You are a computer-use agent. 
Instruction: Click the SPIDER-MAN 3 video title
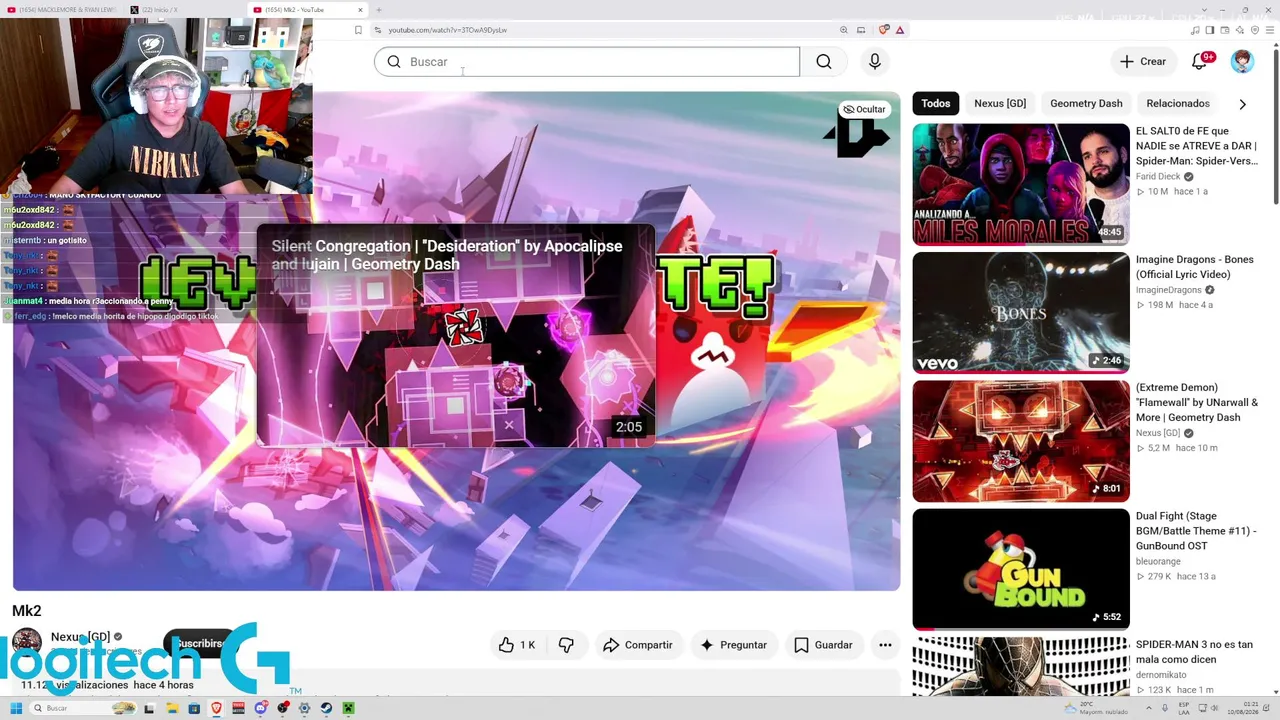pos(1194,652)
